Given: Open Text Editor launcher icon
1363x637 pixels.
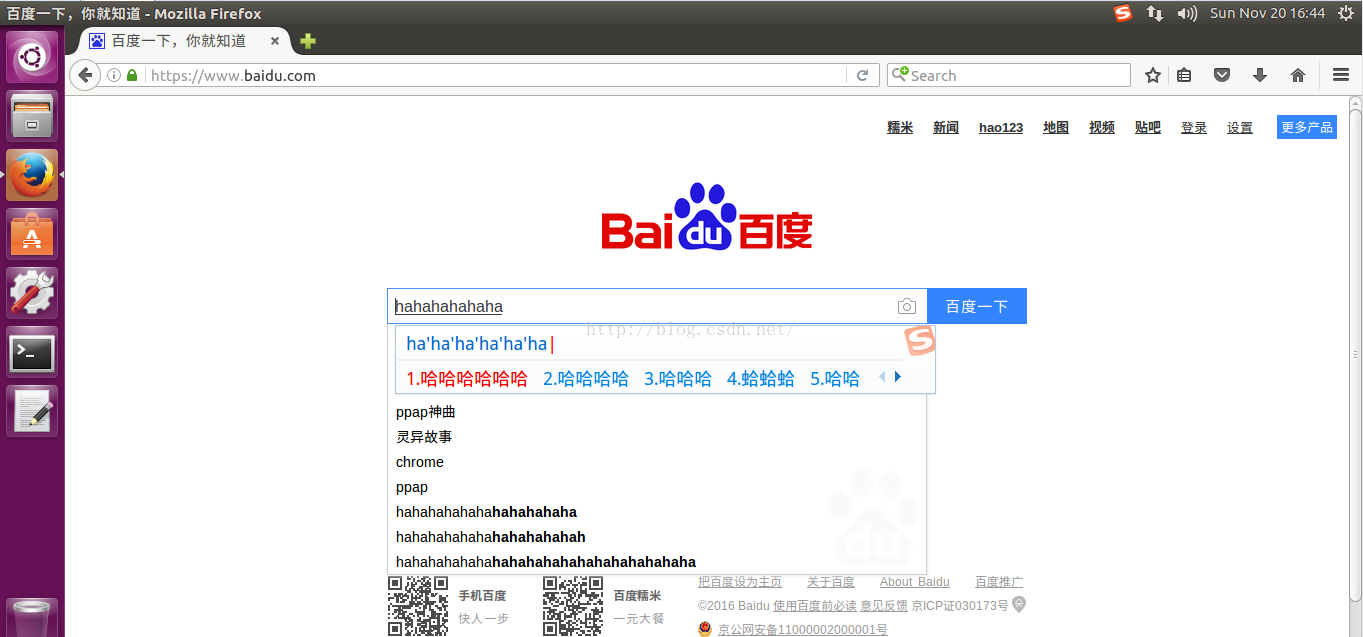Looking at the screenshot, I should (33, 411).
